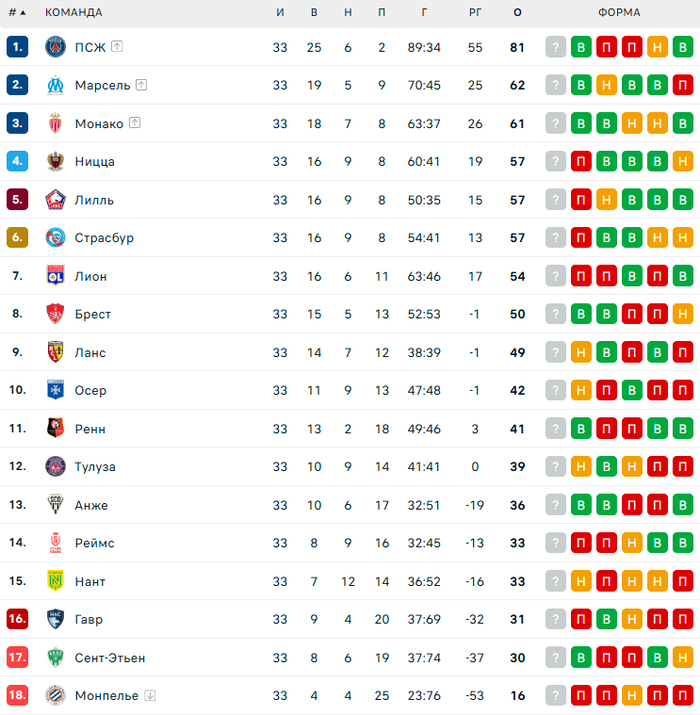Click the red 16. position badge for Гавр

pos(17,619)
